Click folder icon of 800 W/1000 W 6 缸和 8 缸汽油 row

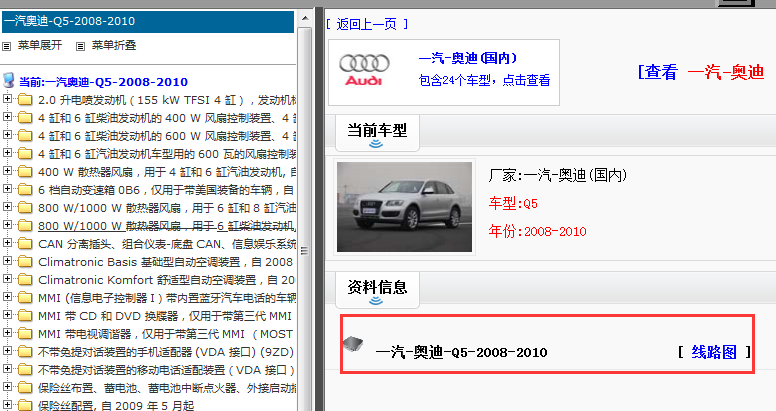[x=25, y=208]
